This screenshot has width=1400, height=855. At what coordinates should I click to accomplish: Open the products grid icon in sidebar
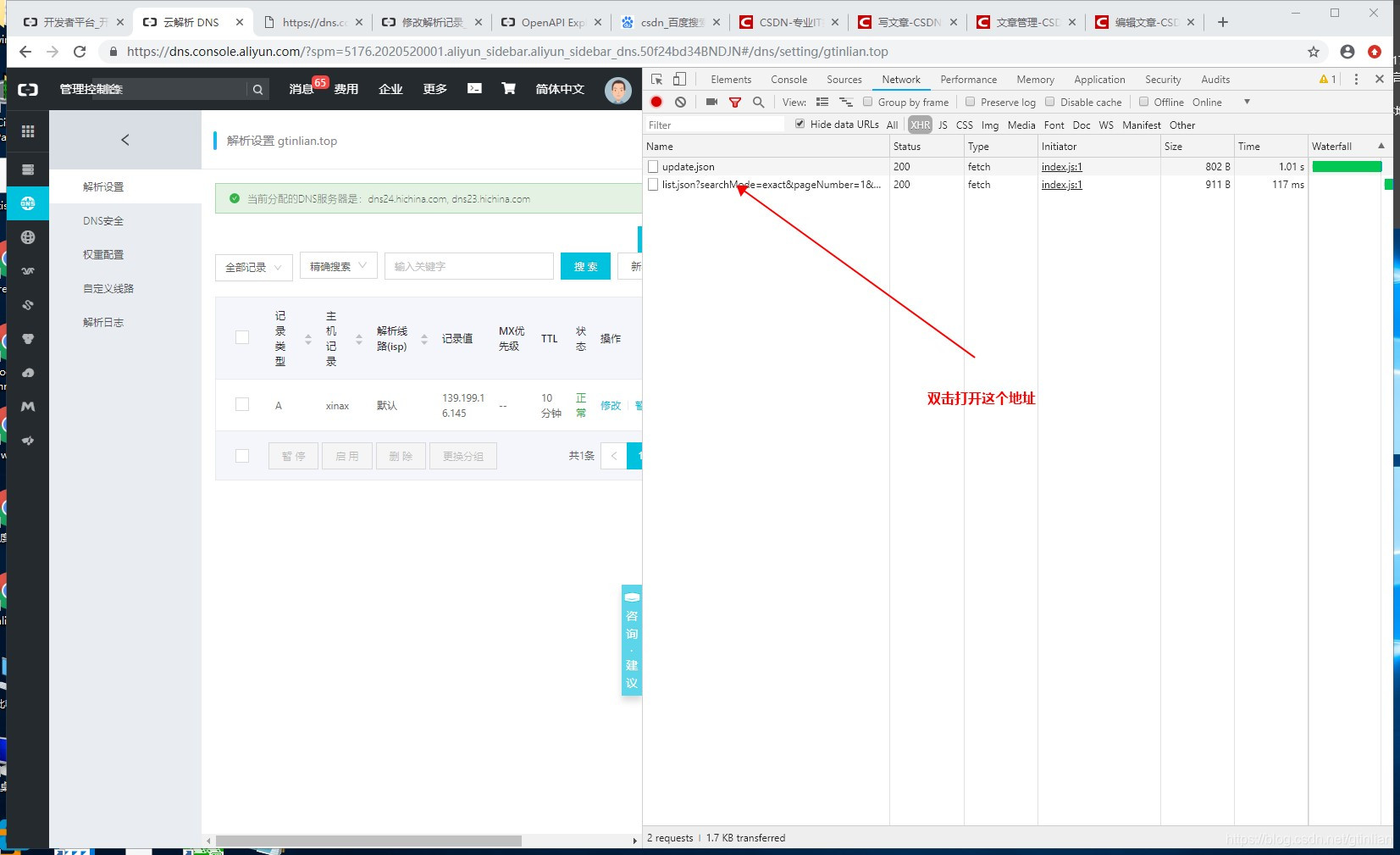pos(28,131)
